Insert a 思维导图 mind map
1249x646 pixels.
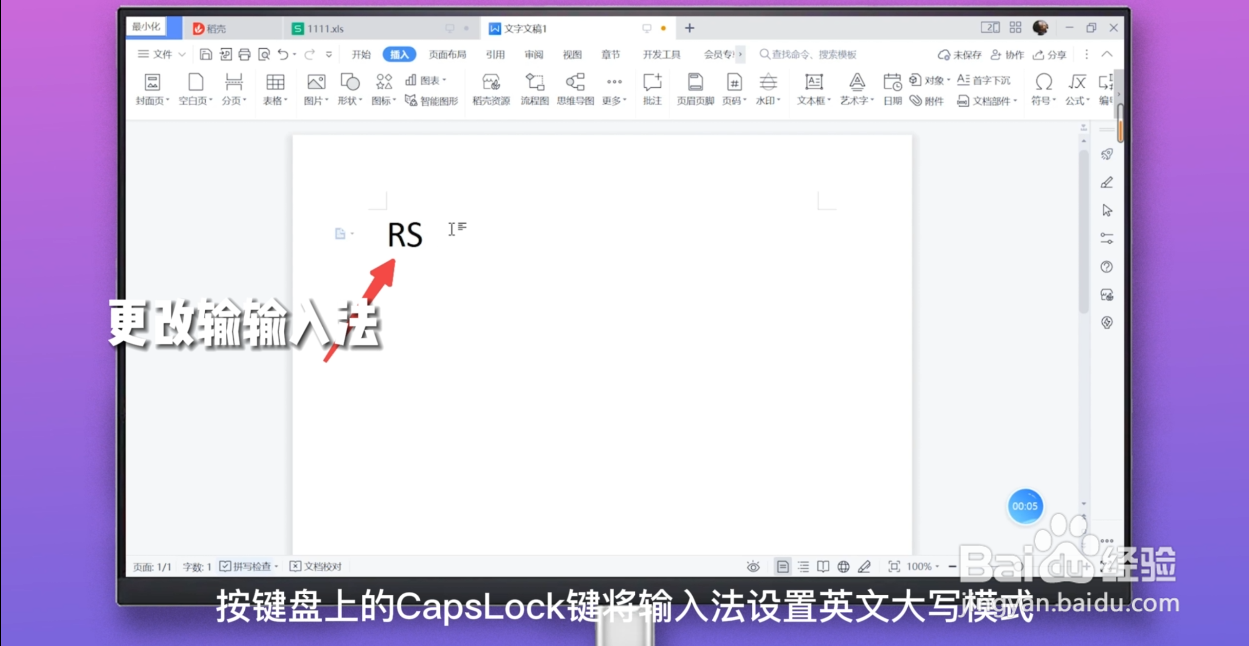[576, 88]
